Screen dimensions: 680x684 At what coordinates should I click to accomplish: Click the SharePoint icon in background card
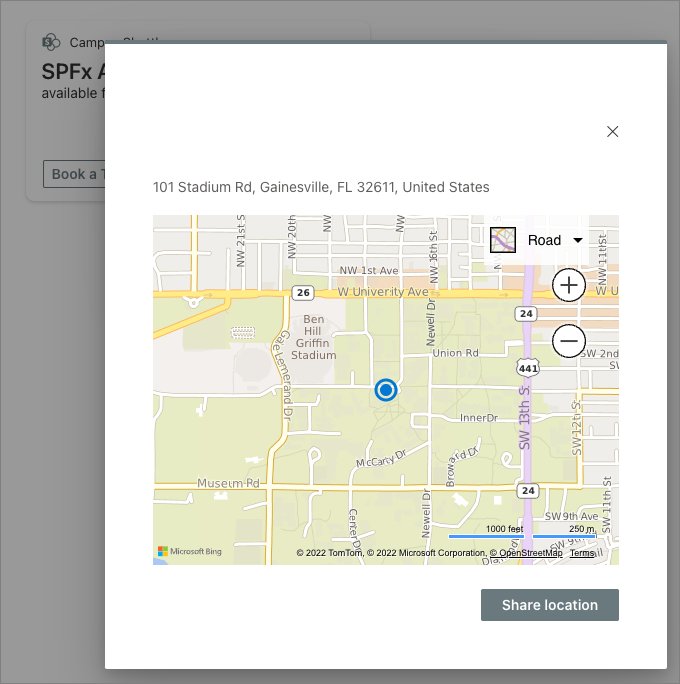(x=51, y=42)
